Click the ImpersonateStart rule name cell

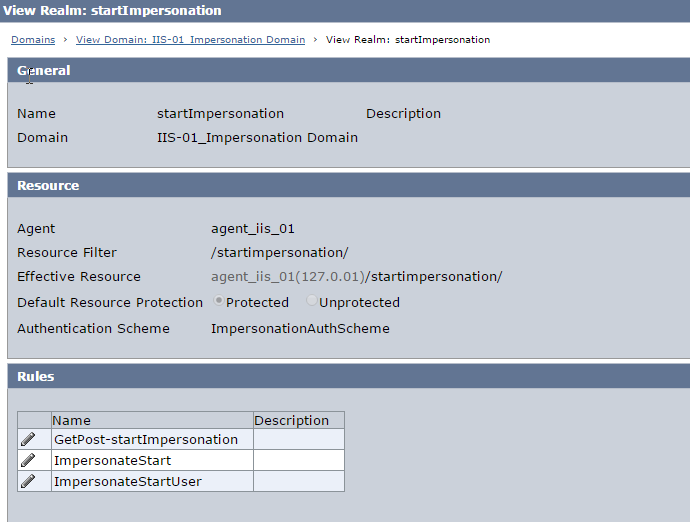[x=152, y=460]
